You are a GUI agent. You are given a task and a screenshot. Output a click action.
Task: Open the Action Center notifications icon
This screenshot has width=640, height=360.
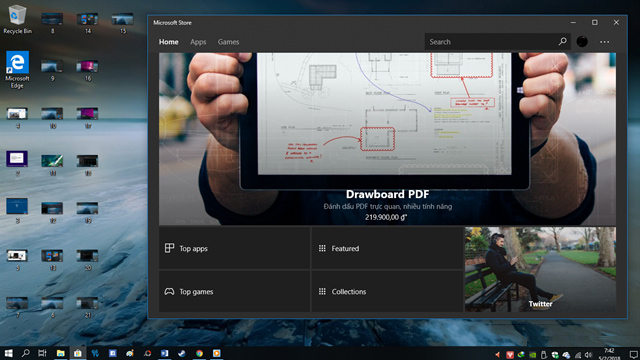click(x=633, y=355)
